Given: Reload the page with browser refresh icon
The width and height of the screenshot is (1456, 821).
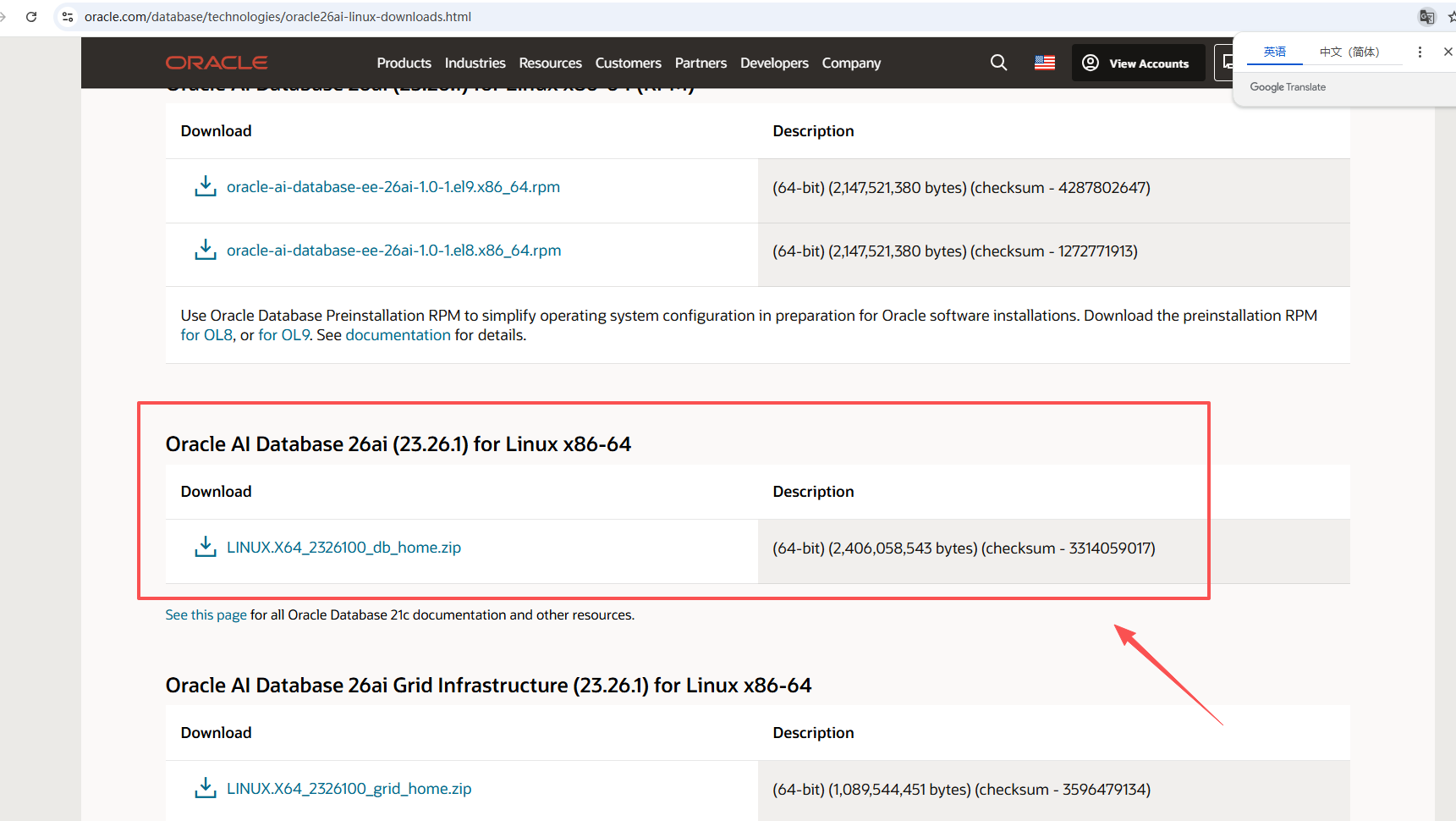Looking at the screenshot, I should pos(31,16).
